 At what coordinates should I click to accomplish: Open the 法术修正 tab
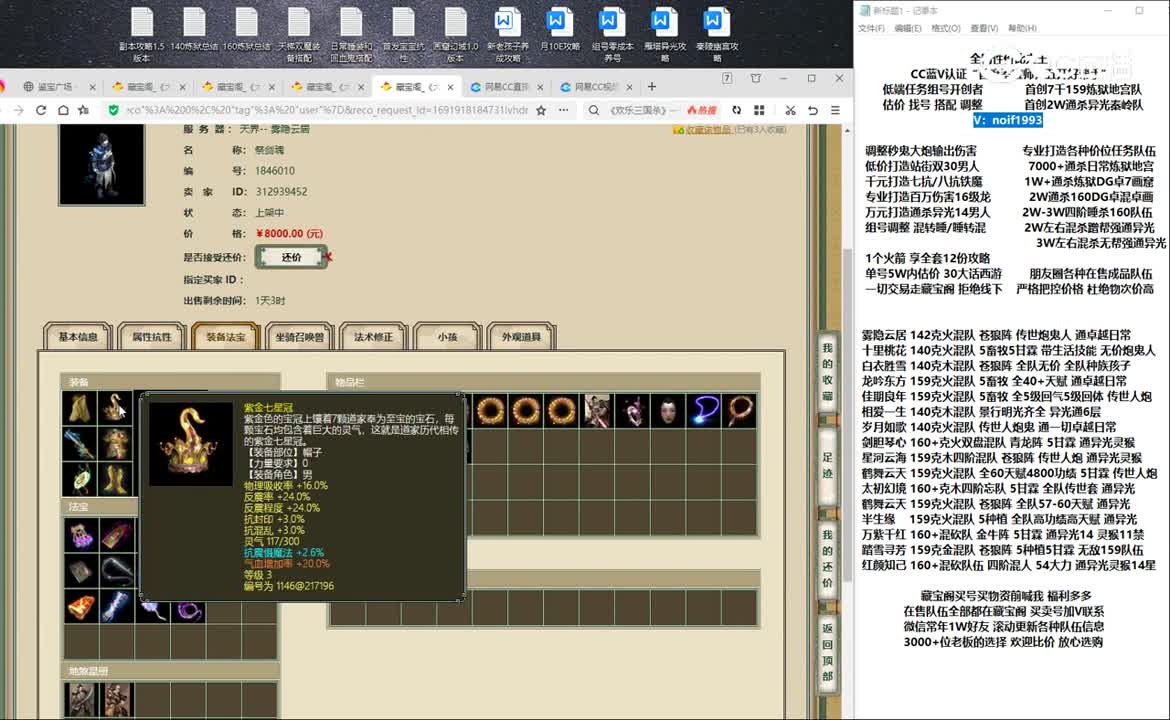click(x=373, y=336)
